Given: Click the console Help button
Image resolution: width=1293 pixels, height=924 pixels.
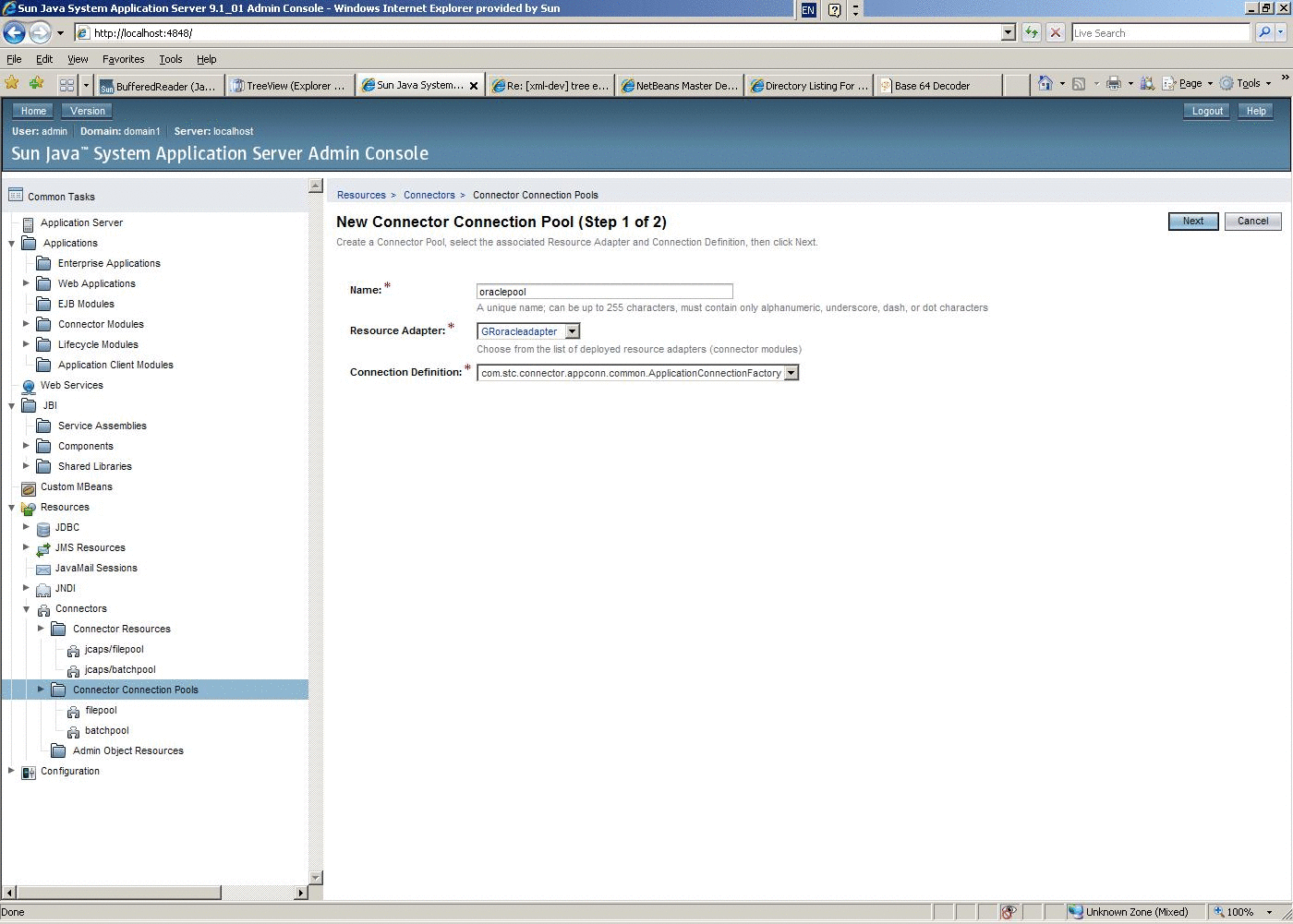Looking at the screenshot, I should tap(1256, 111).
